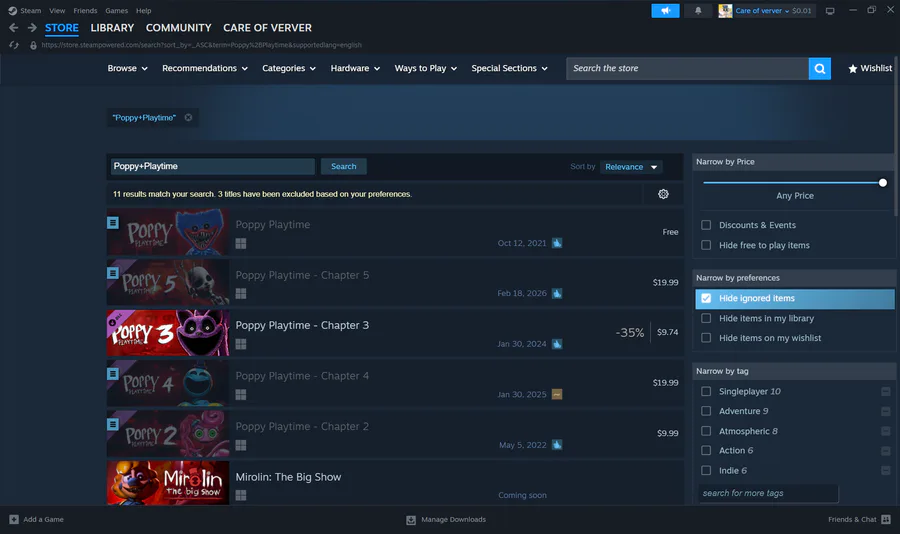Check Hide items on my wishlist
This screenshot has height=534, width=900.
click(x=706, y=338)
